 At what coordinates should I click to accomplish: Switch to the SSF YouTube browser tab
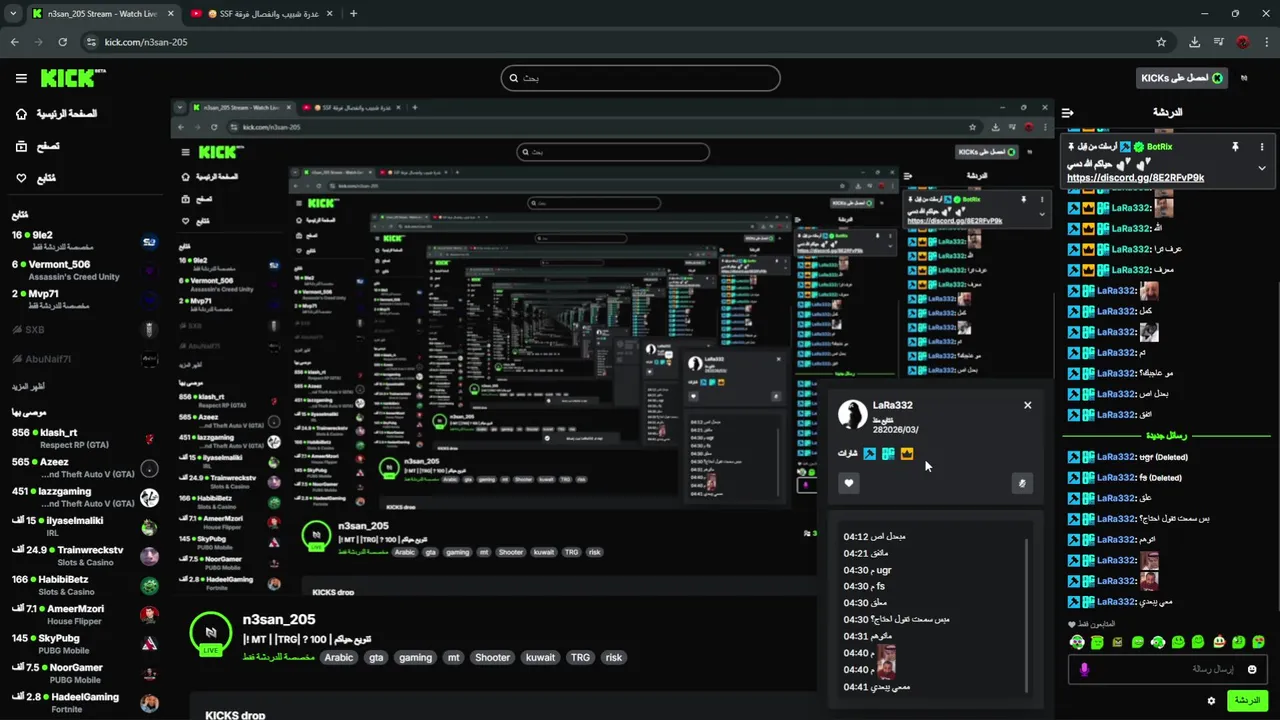[x=263, y=14]
